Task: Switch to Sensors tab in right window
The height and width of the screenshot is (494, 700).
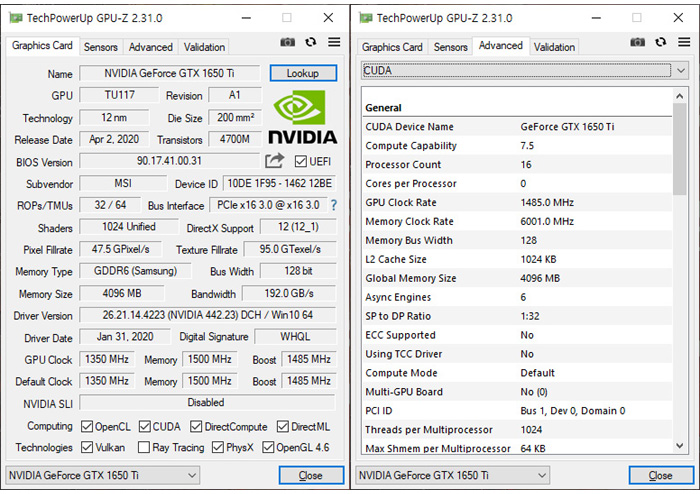Action: click(450, 47)
